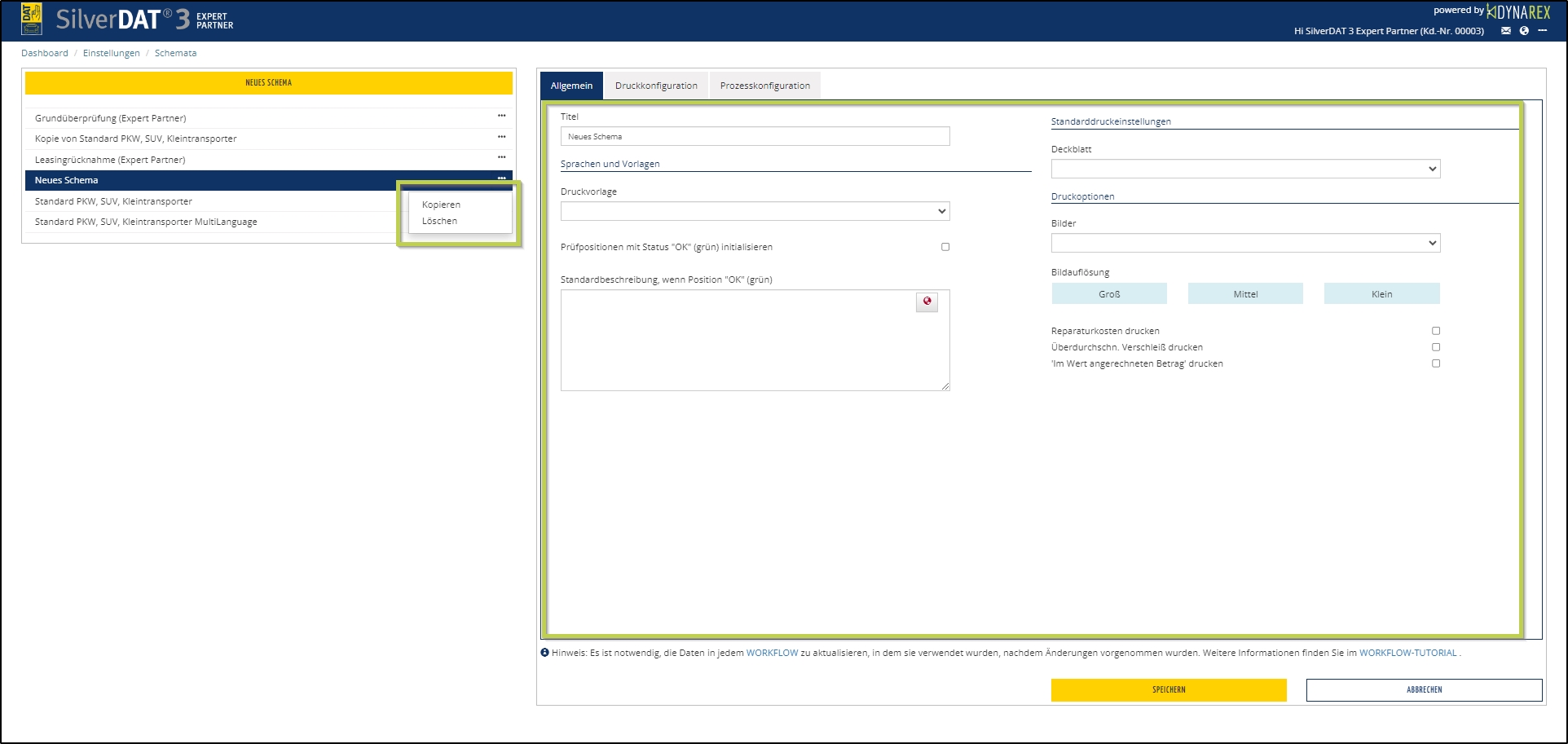Follow the WORKFLOW-TUTORIAL link
This screenshot has height=744, width=1568.
pyautogui.click(x=1407, y=653)
